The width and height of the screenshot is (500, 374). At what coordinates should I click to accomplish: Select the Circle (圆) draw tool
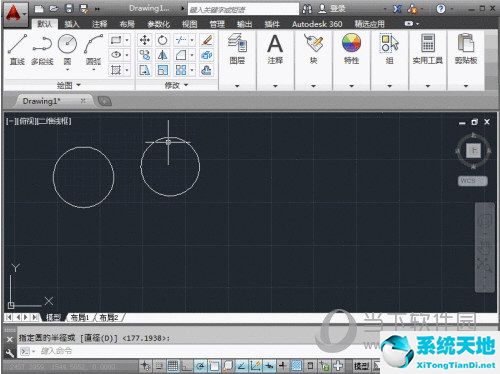coord(67,49)
